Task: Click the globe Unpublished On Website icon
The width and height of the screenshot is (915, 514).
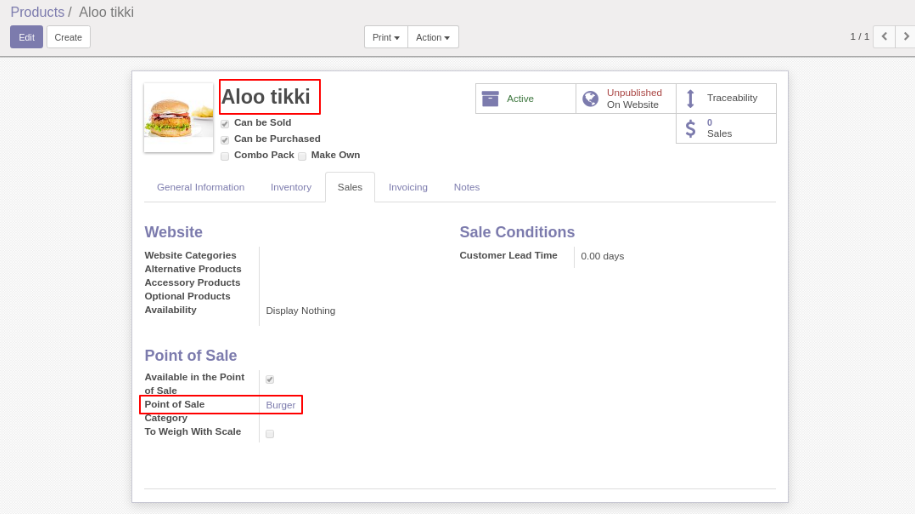Action: click(x=590, y=98)
